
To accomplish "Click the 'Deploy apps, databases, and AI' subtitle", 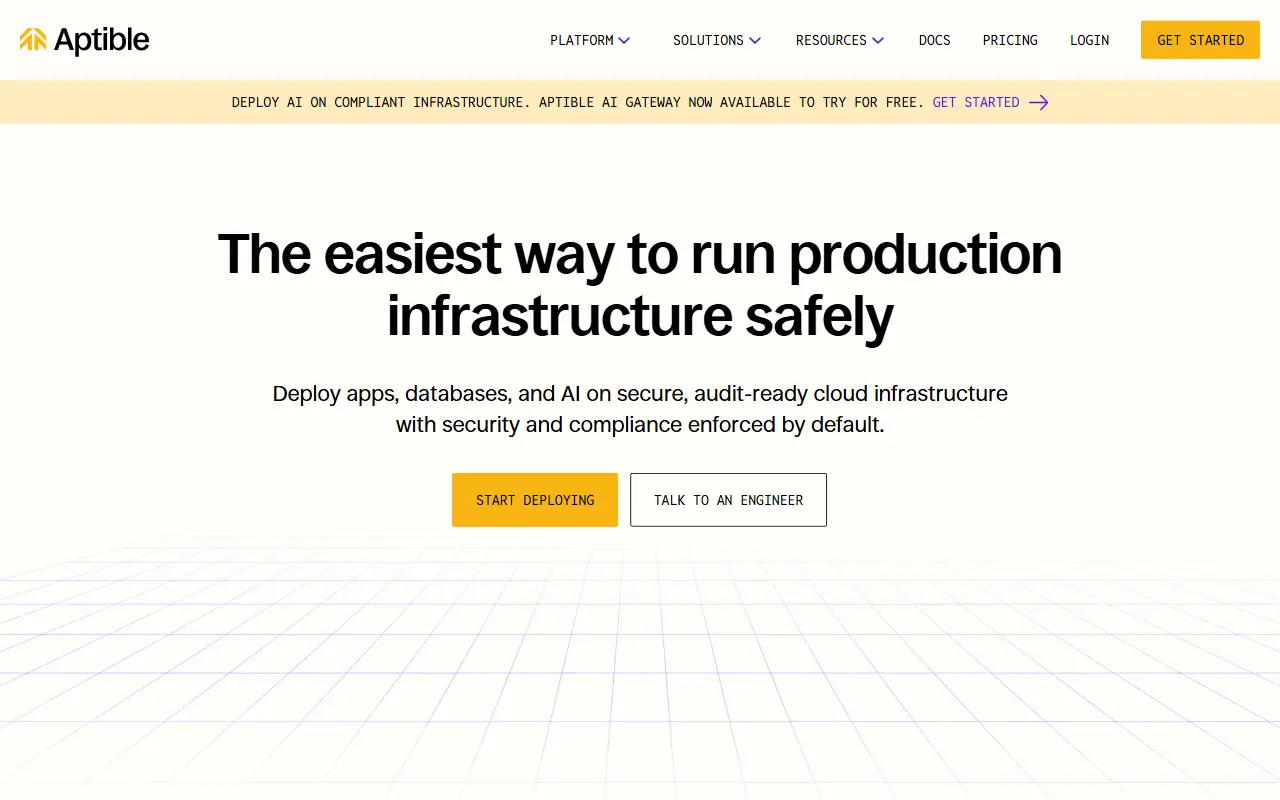I will tap(640, 409).
